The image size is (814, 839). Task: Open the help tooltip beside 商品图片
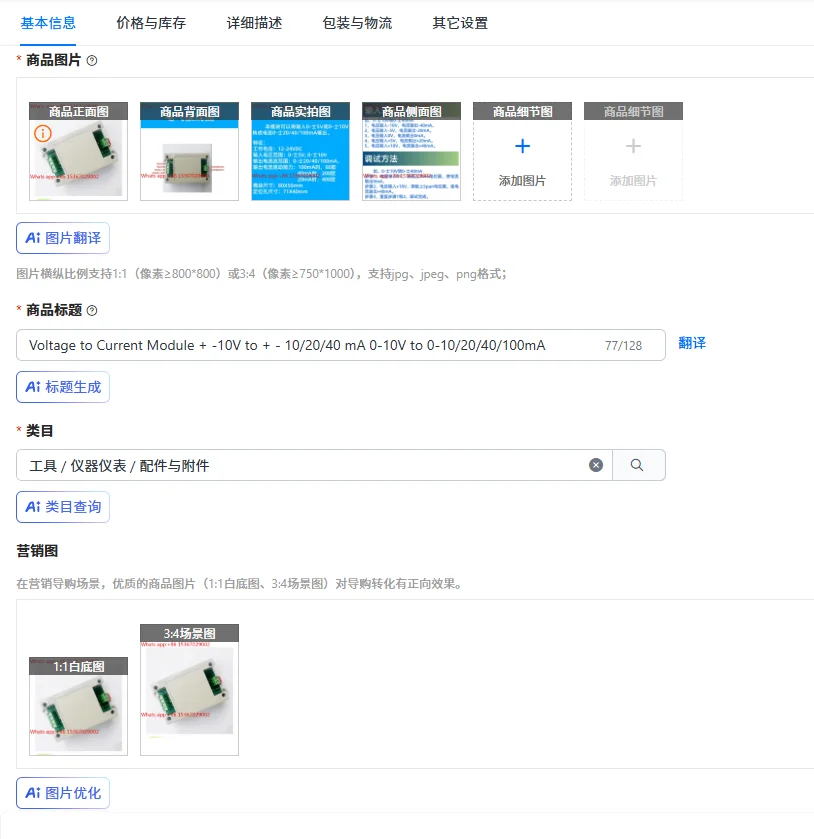click(91, 60)
